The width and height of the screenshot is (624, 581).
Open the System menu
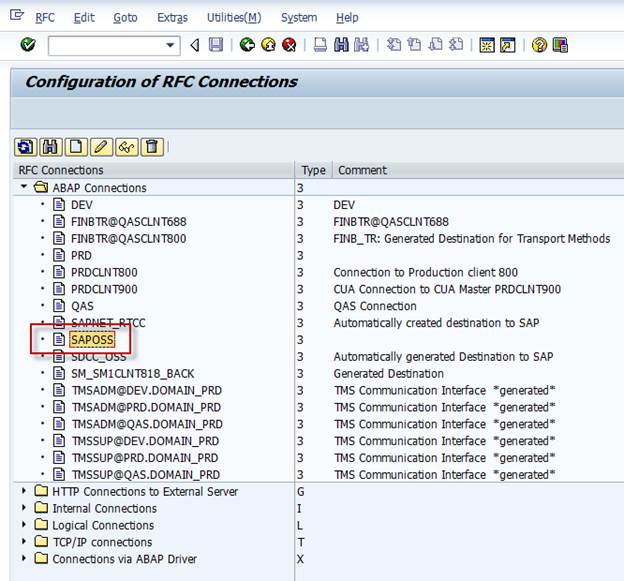299,18
